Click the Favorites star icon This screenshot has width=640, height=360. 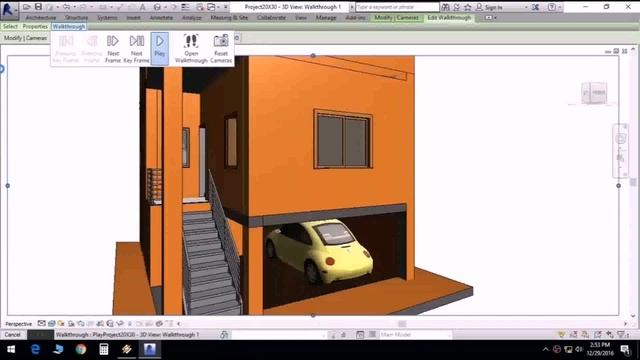click(x=468, y=7)
